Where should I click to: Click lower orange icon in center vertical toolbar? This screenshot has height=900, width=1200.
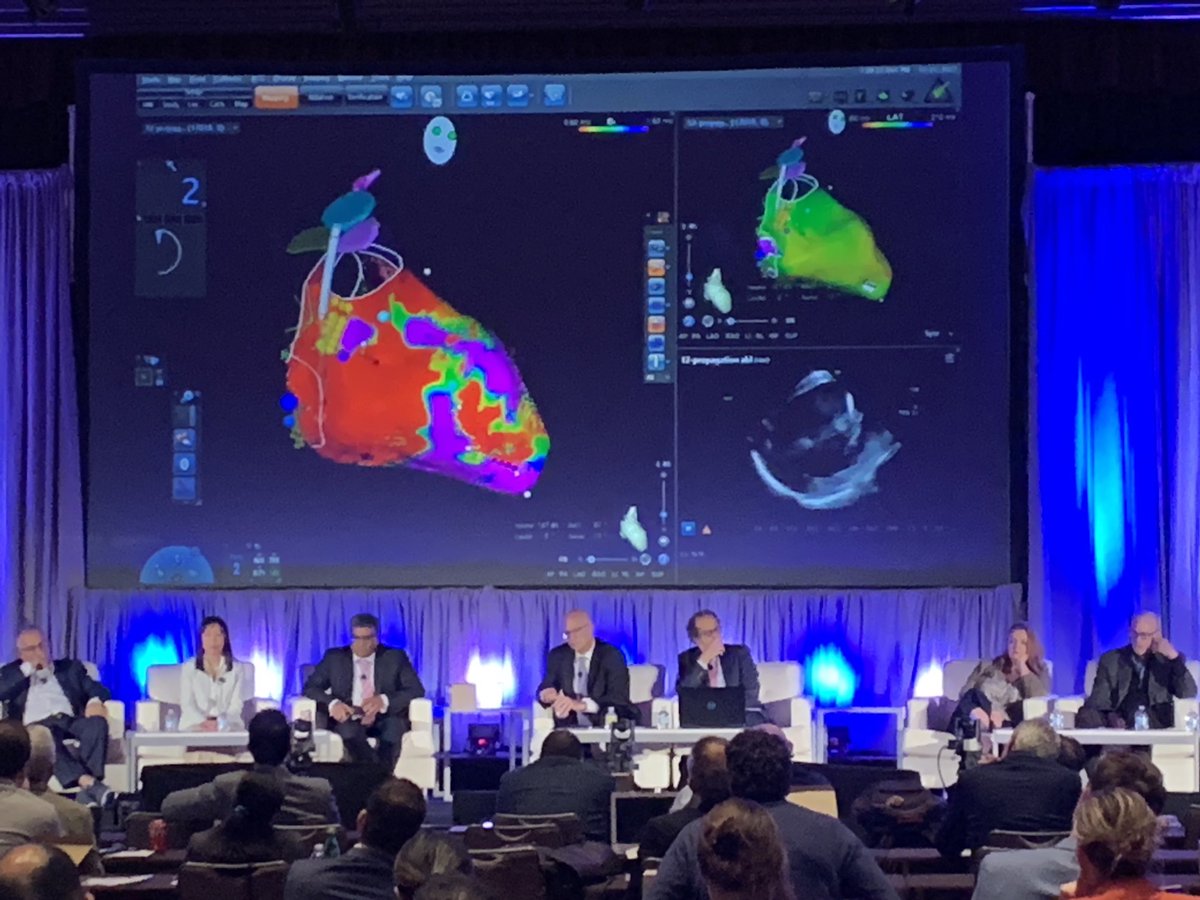(x=657, y=324)
